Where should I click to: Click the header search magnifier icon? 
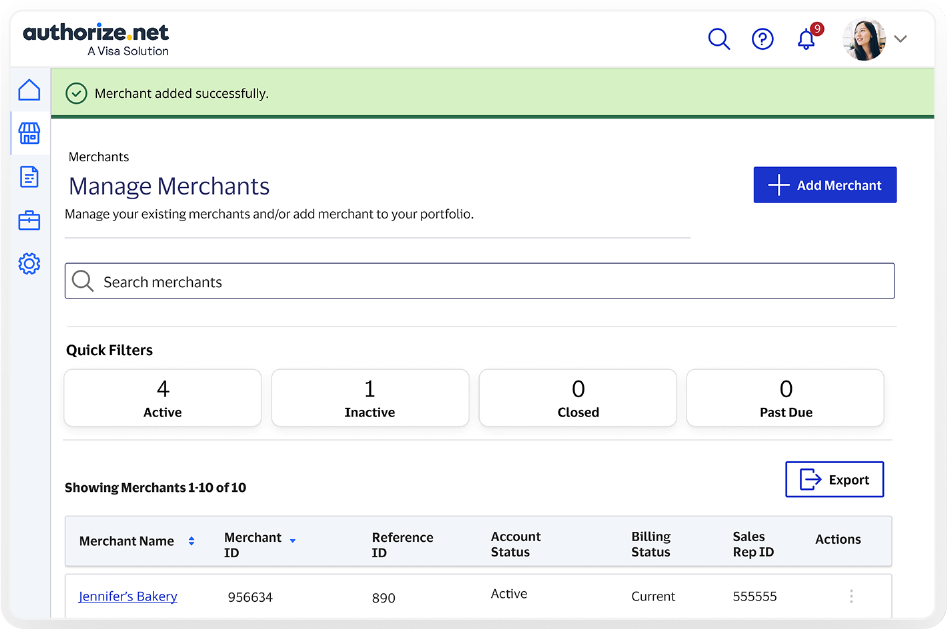pos(719,39)
